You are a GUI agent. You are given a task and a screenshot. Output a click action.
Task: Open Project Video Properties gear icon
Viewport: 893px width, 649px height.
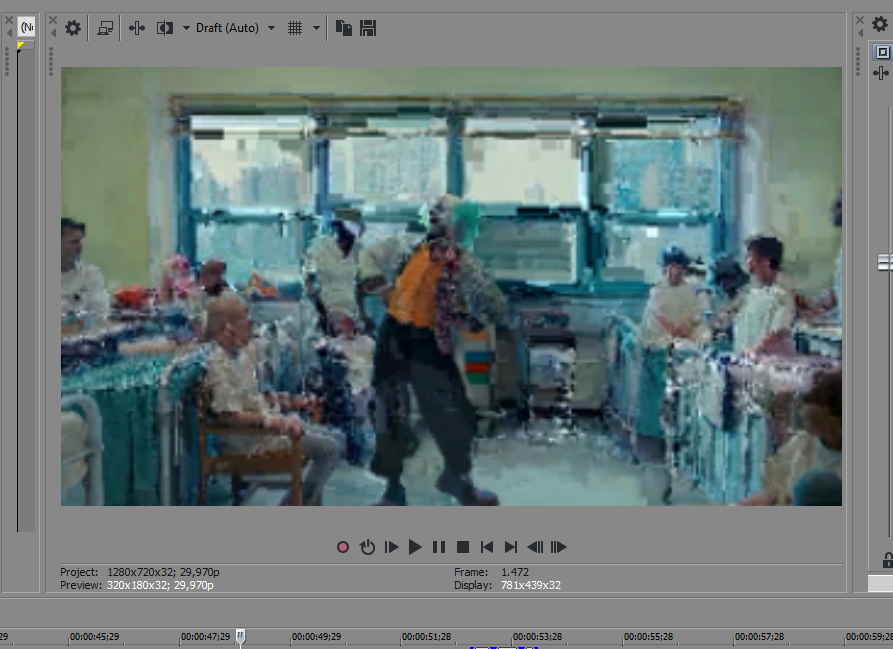tap(73, 28)
